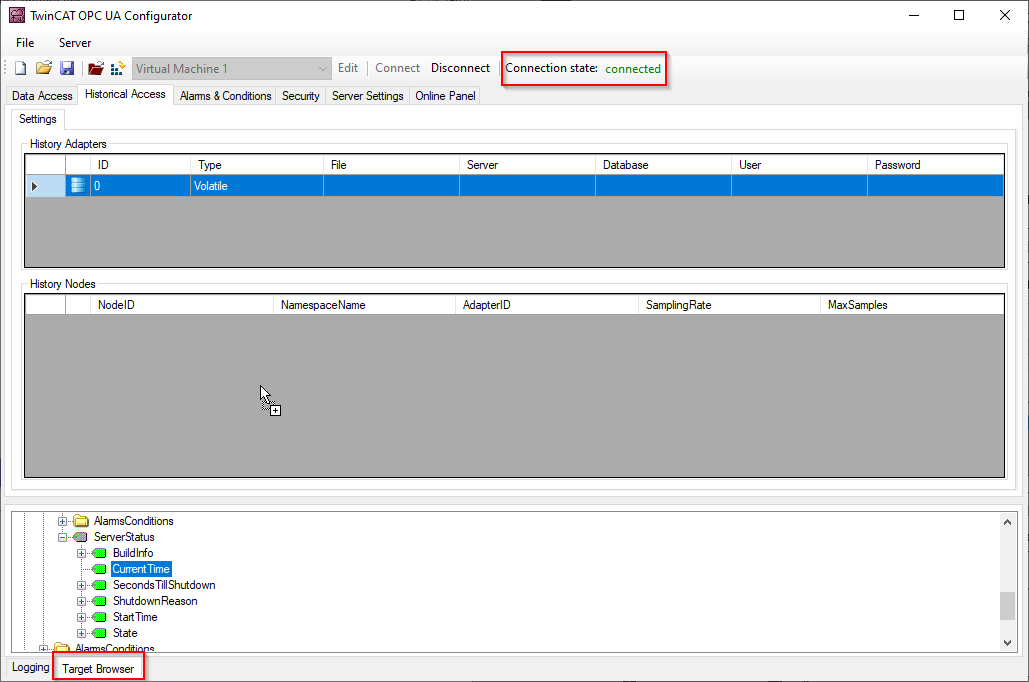Click the green 'connected' status text
The height and width of the screenshot is (682, 1029).
[x=633, y=69]
